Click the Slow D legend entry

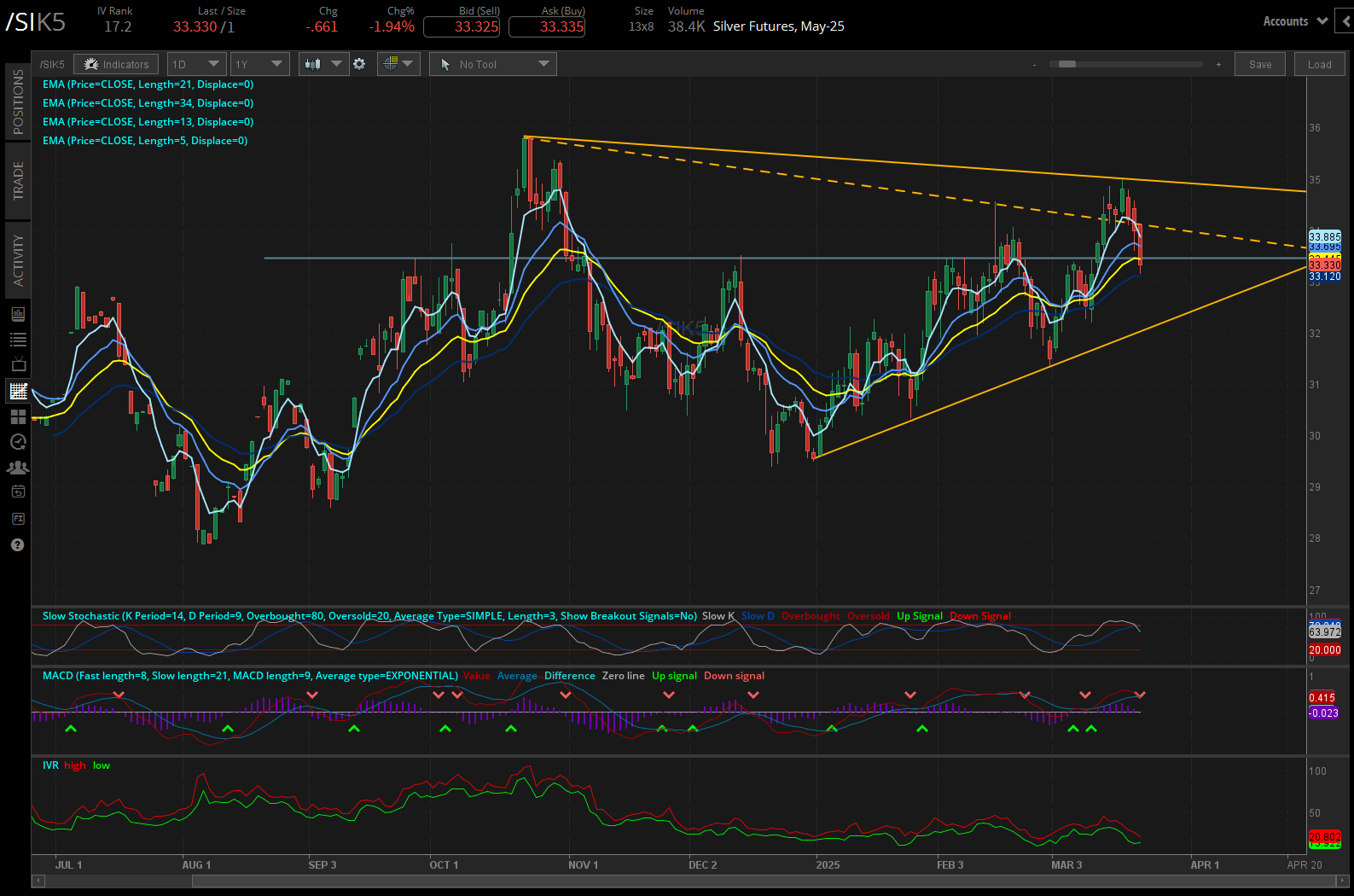tap(758, 616)
